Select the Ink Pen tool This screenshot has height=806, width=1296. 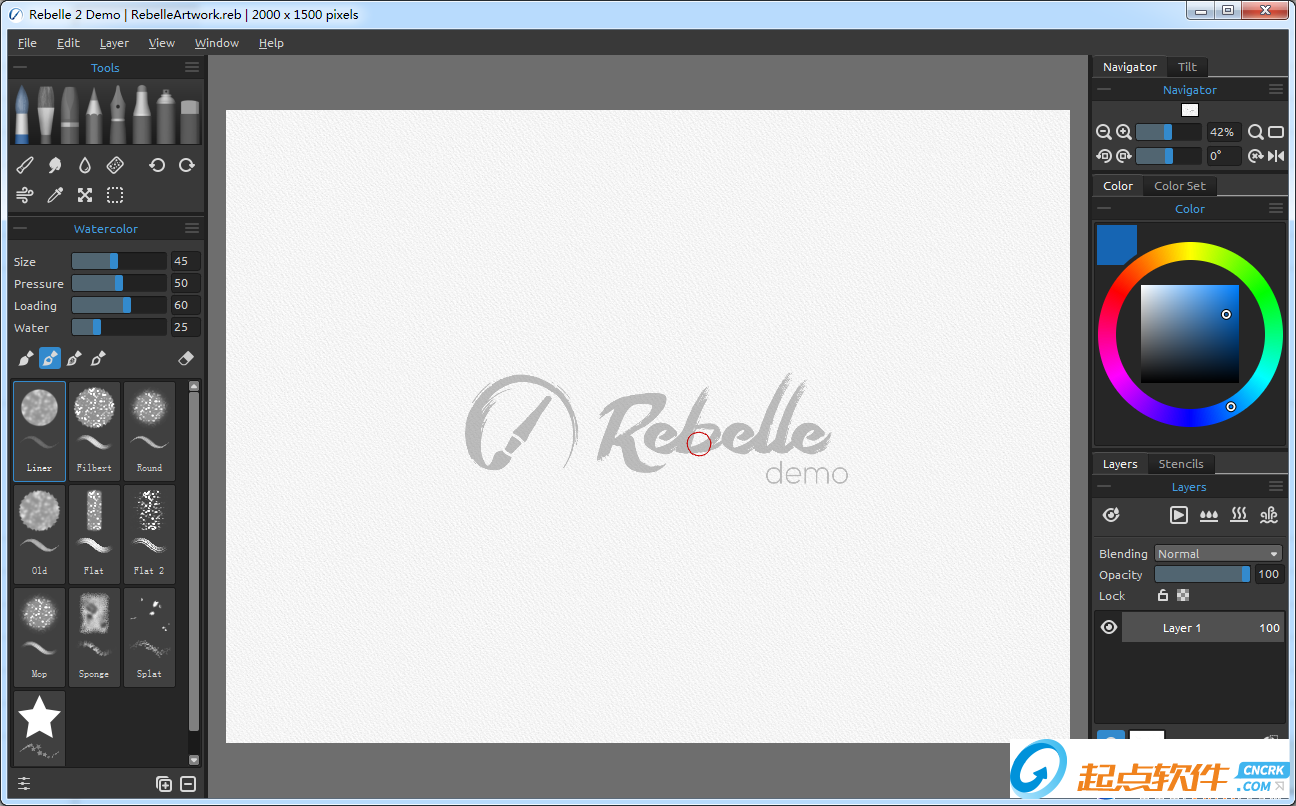pyautogui.click(x=118, y=114)
